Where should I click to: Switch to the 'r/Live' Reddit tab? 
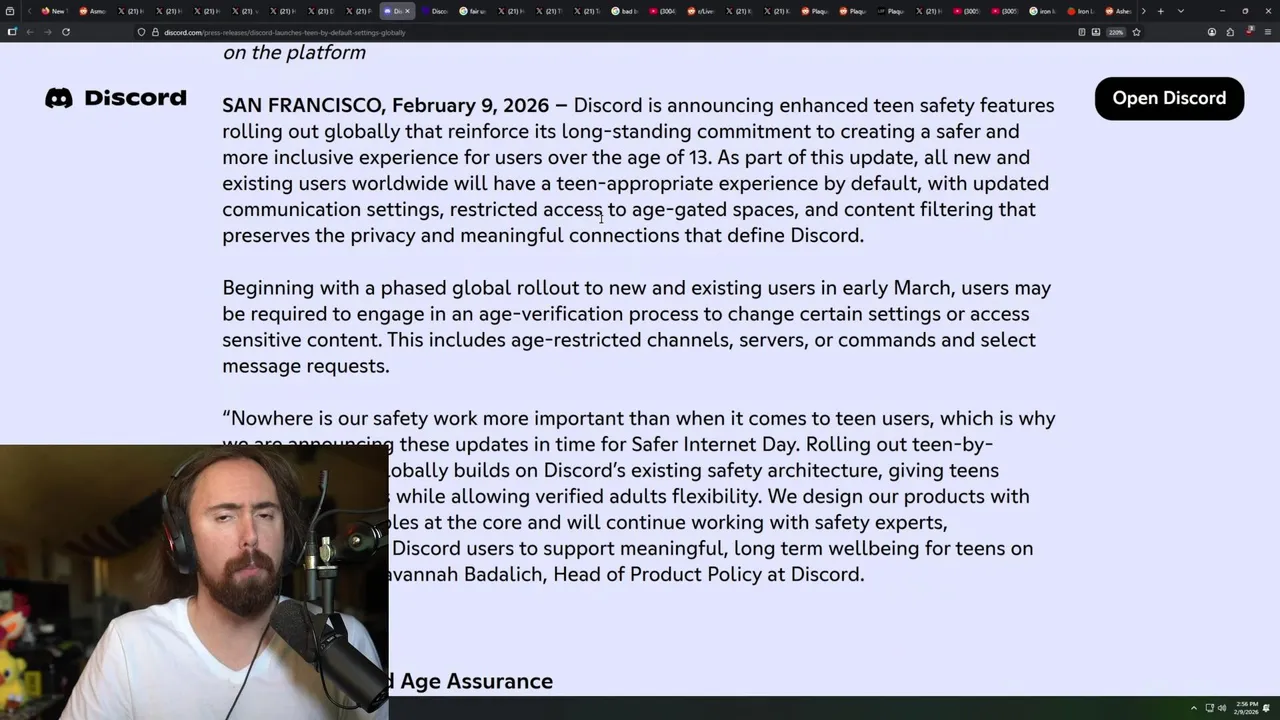tap(700, 11)
